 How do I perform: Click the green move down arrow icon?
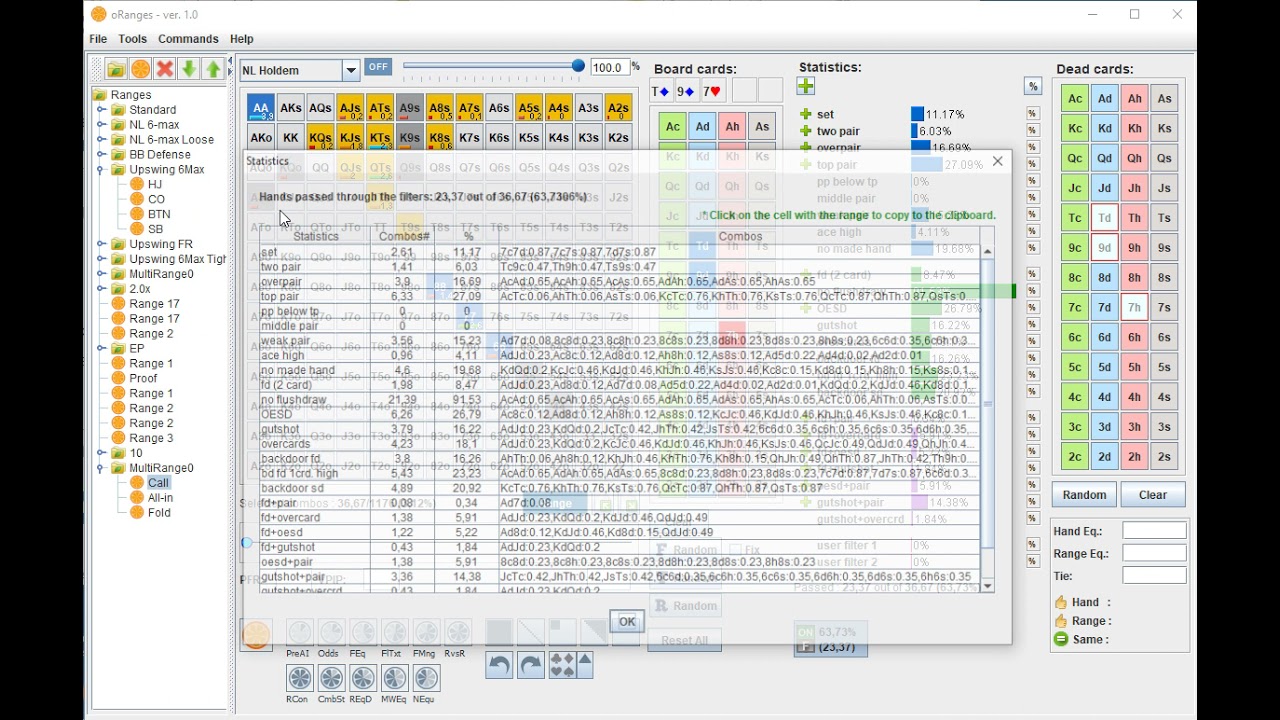coord(189,69)
